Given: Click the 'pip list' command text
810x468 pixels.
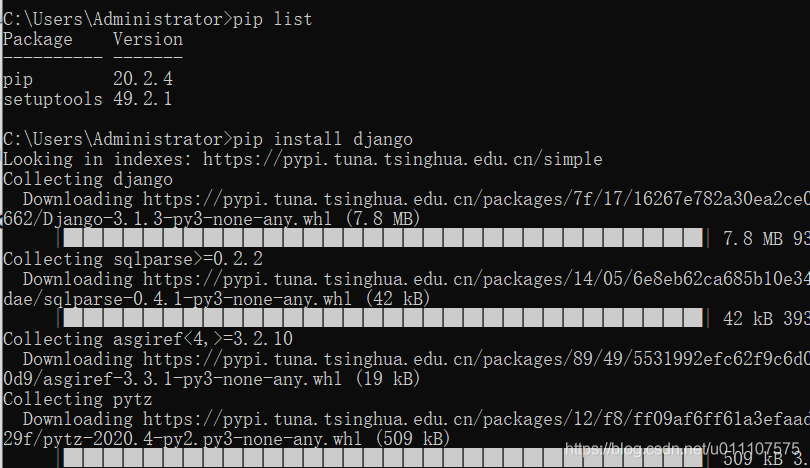Looking at the screenshot, I should click(272, 19).
